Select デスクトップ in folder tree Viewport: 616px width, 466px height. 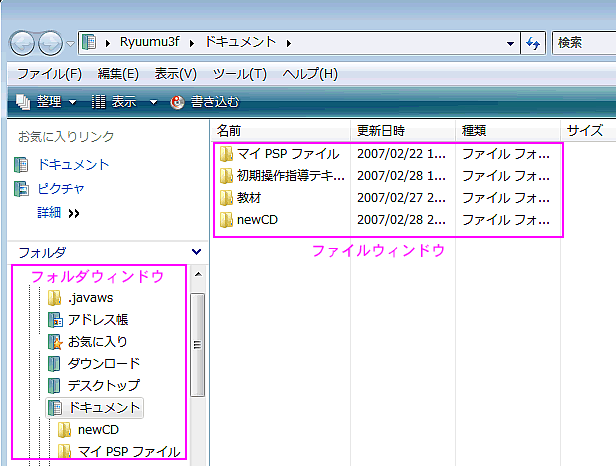[104, 386]
